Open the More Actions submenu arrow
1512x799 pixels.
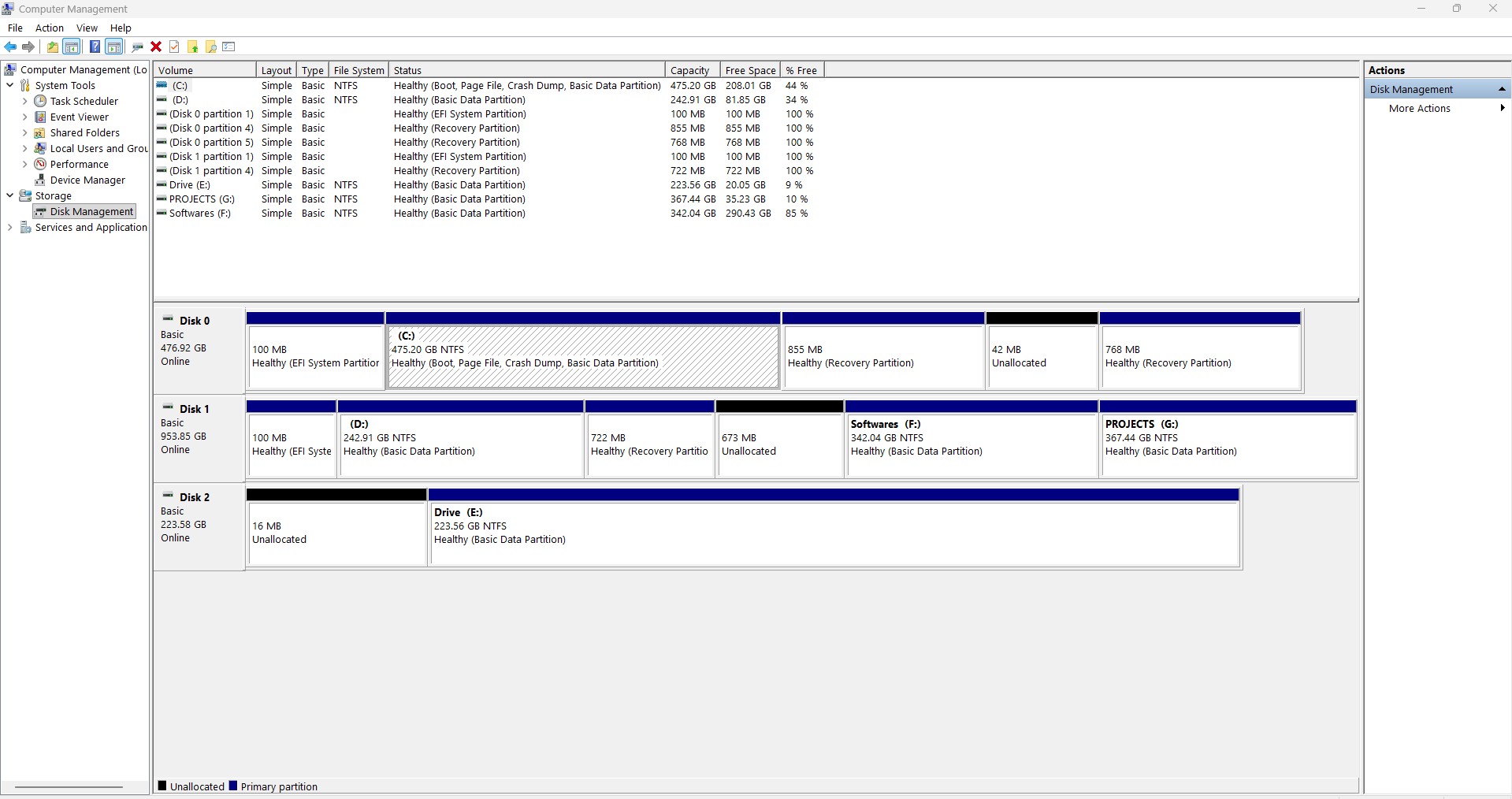(1503, 108)
